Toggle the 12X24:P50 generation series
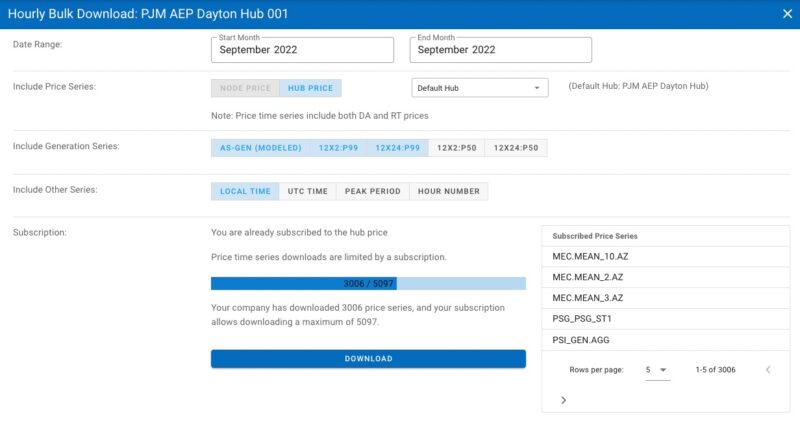The width and height of the screenshot is (800, 421). click(516, 148)
